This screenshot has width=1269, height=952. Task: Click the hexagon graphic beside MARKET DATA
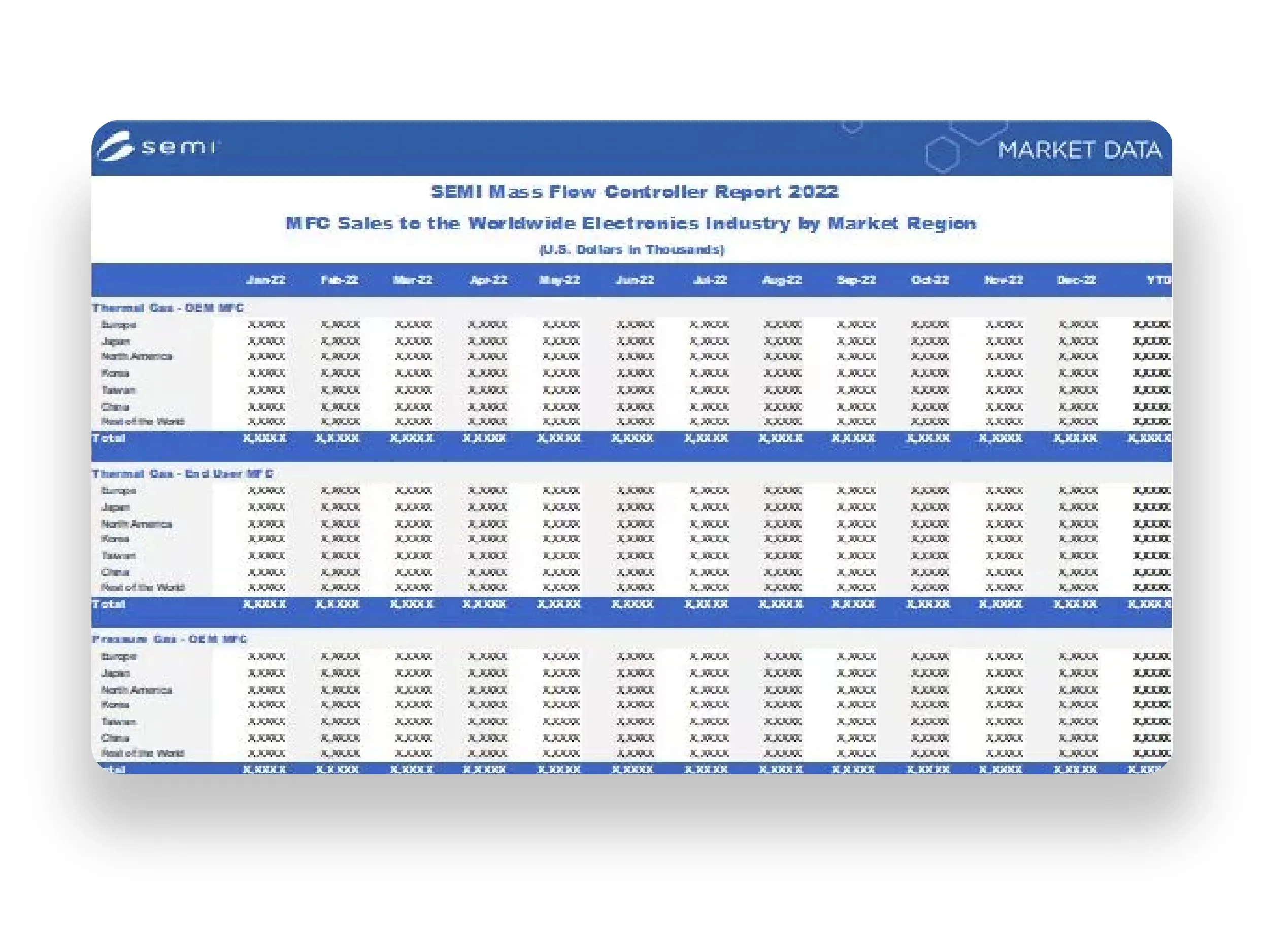942,155
